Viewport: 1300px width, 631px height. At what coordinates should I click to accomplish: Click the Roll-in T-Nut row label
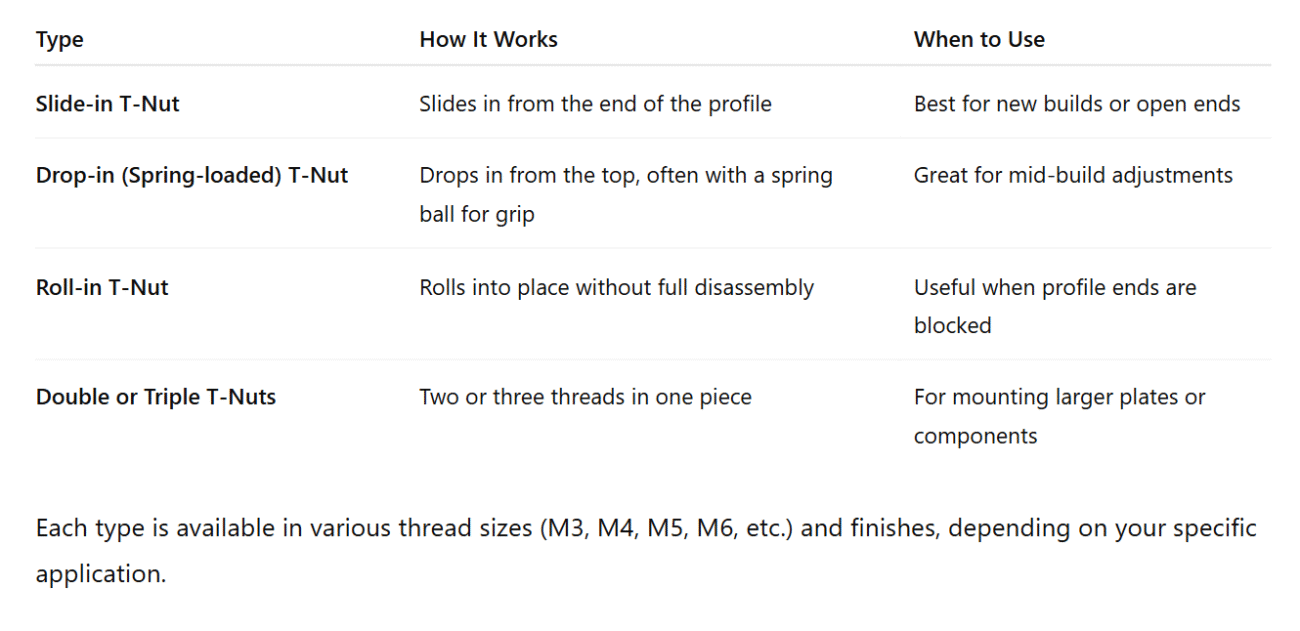tap(102, 288)
